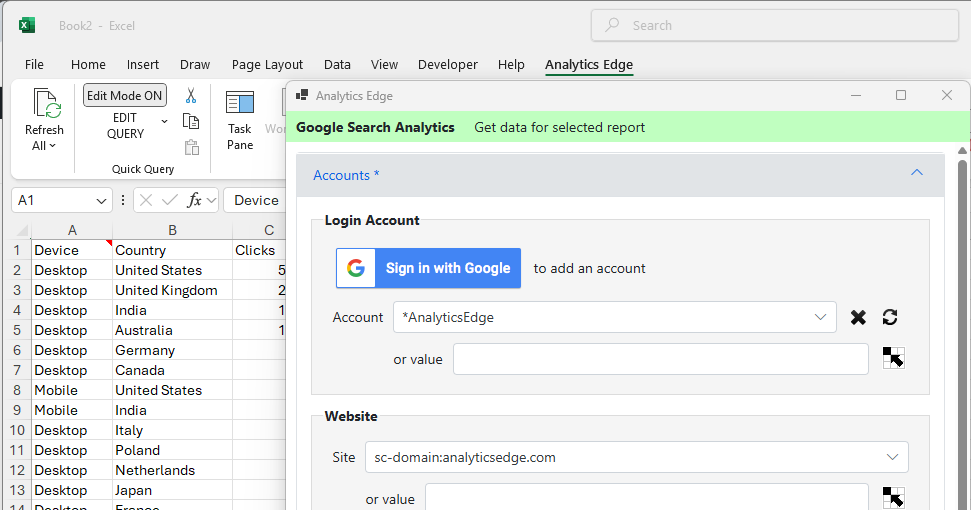Click the Copy icon in ribbon

click(191, 121)
